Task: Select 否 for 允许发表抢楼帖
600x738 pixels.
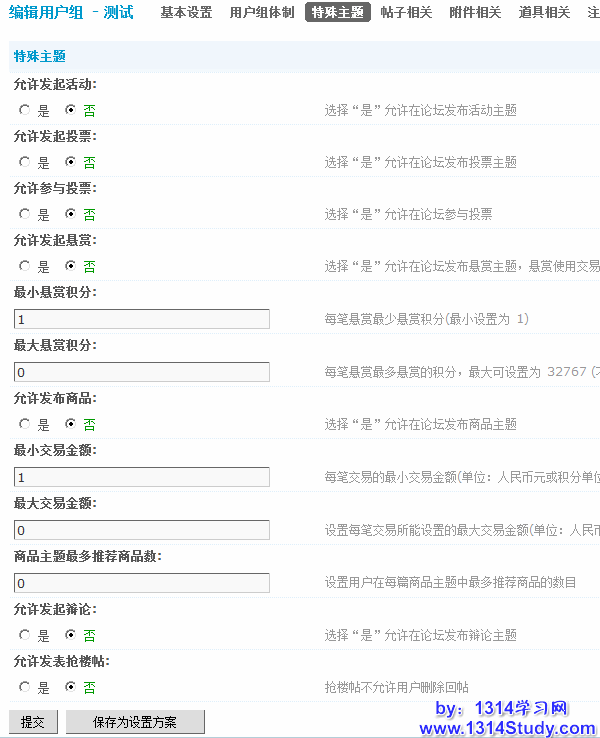Action: click(71, 687)
